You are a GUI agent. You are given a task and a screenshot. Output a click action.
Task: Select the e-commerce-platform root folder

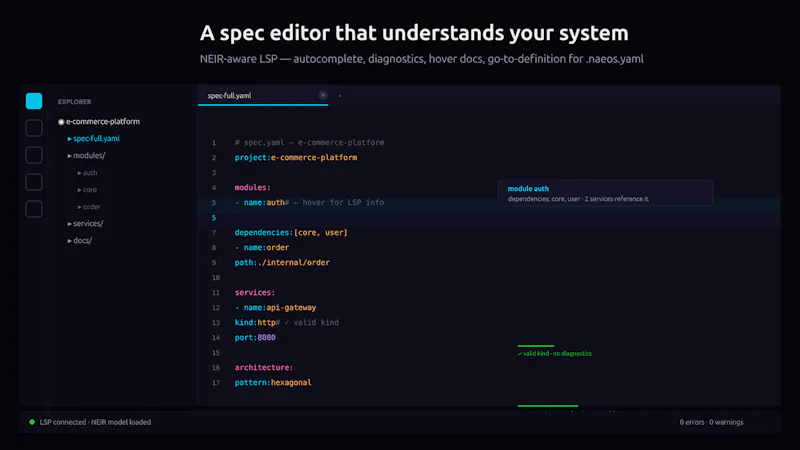point(103,121)
